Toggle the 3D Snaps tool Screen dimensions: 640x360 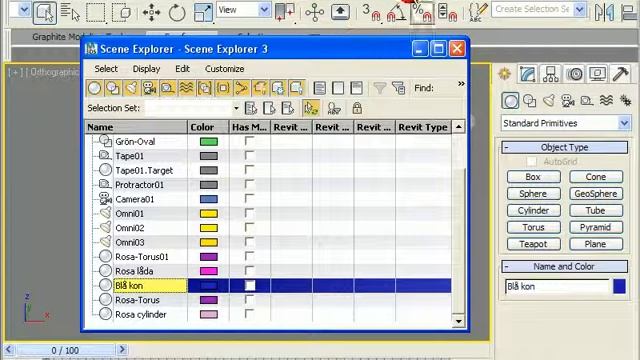371,12
